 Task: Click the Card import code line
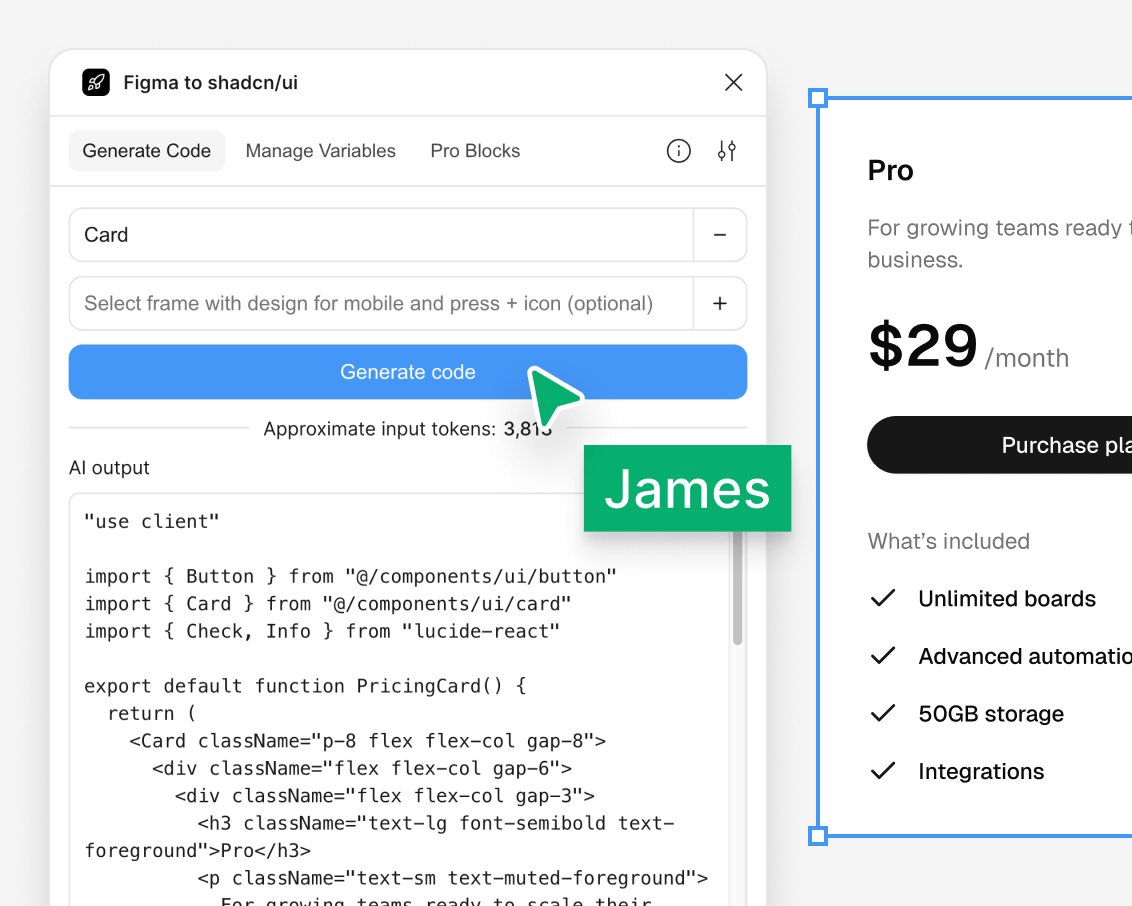pos(328,604)
